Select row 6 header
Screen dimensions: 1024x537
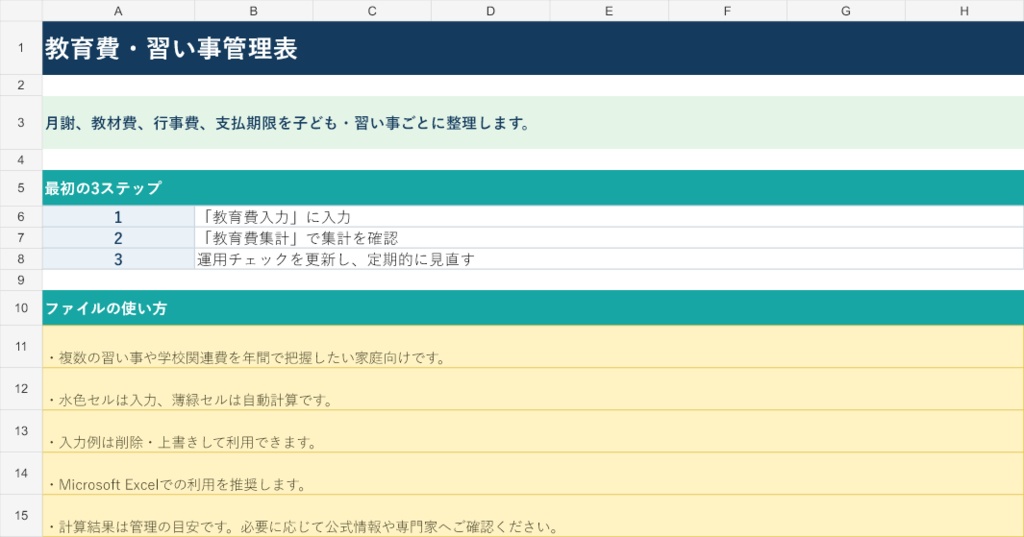point(21,216)
